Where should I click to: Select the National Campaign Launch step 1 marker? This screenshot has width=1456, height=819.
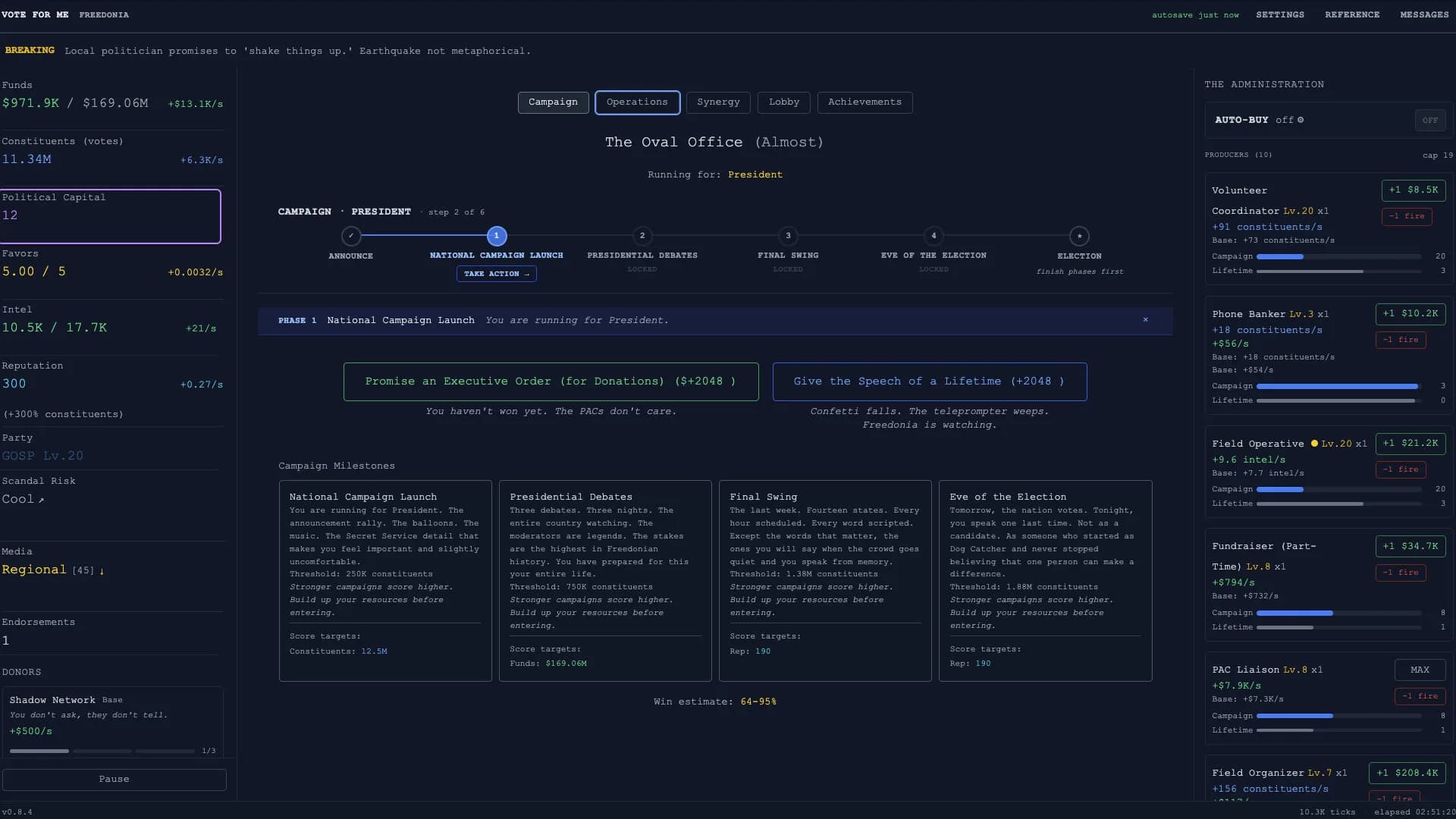coord(497,236)
